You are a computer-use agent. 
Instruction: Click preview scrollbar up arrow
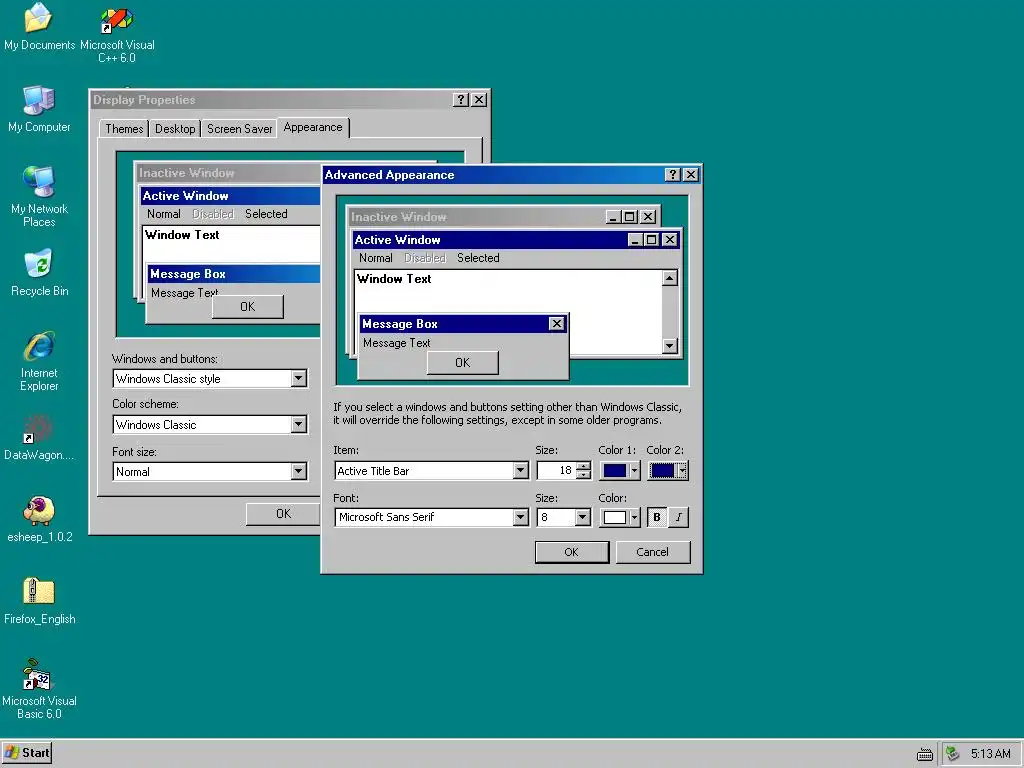coord(669,279)
